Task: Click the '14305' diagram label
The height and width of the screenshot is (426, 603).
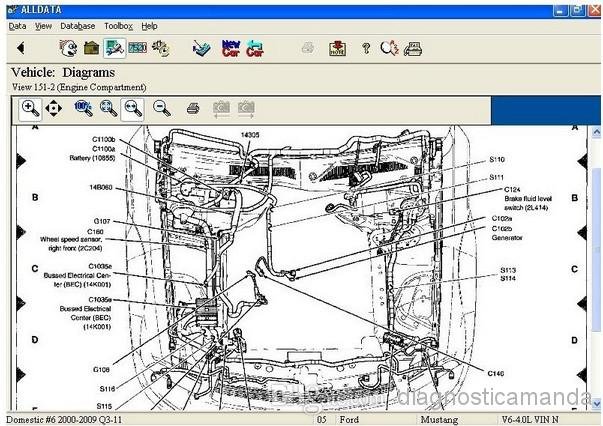Action: pos(250,135)
